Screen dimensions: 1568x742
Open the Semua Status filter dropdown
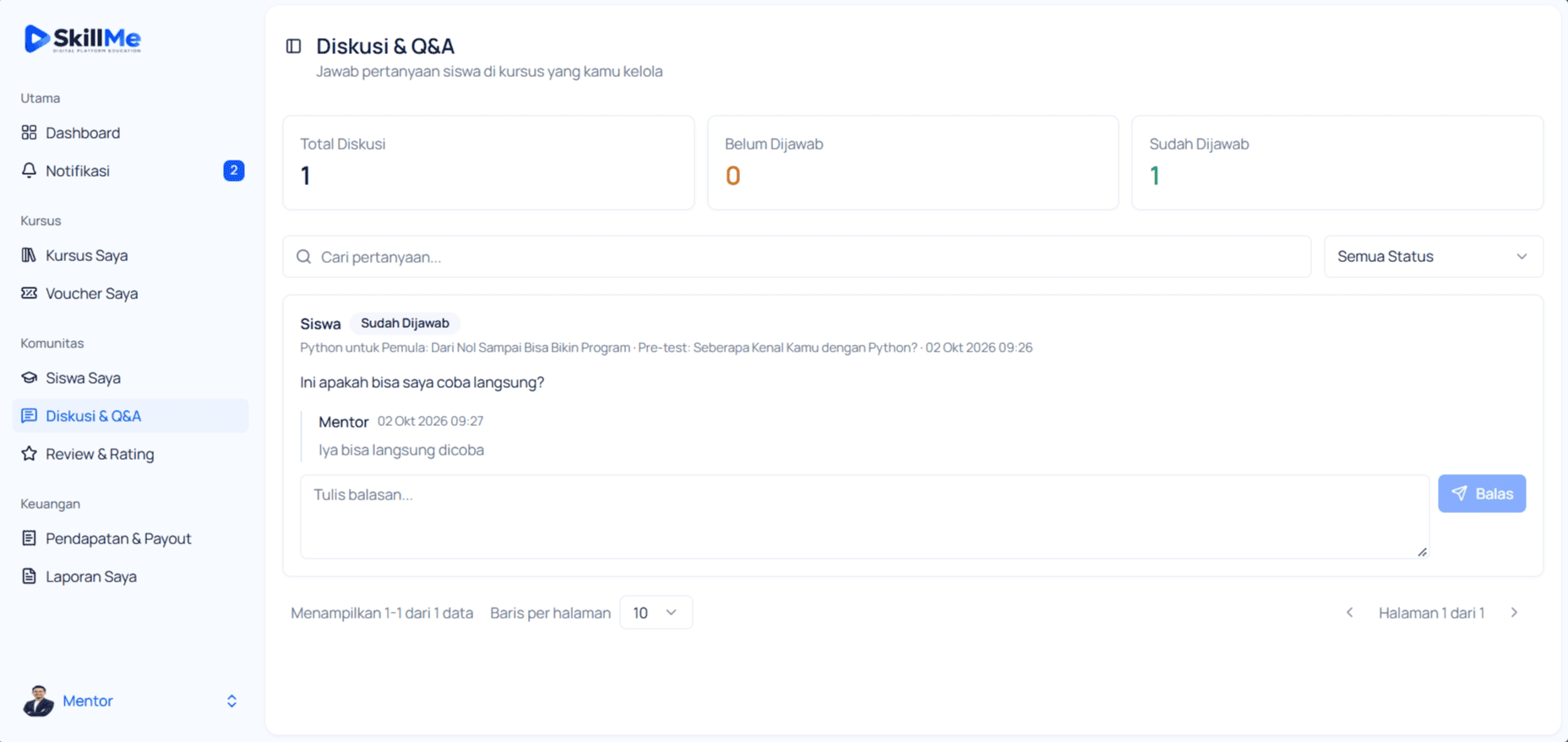pyautogui.click(x=1433, y=257)
